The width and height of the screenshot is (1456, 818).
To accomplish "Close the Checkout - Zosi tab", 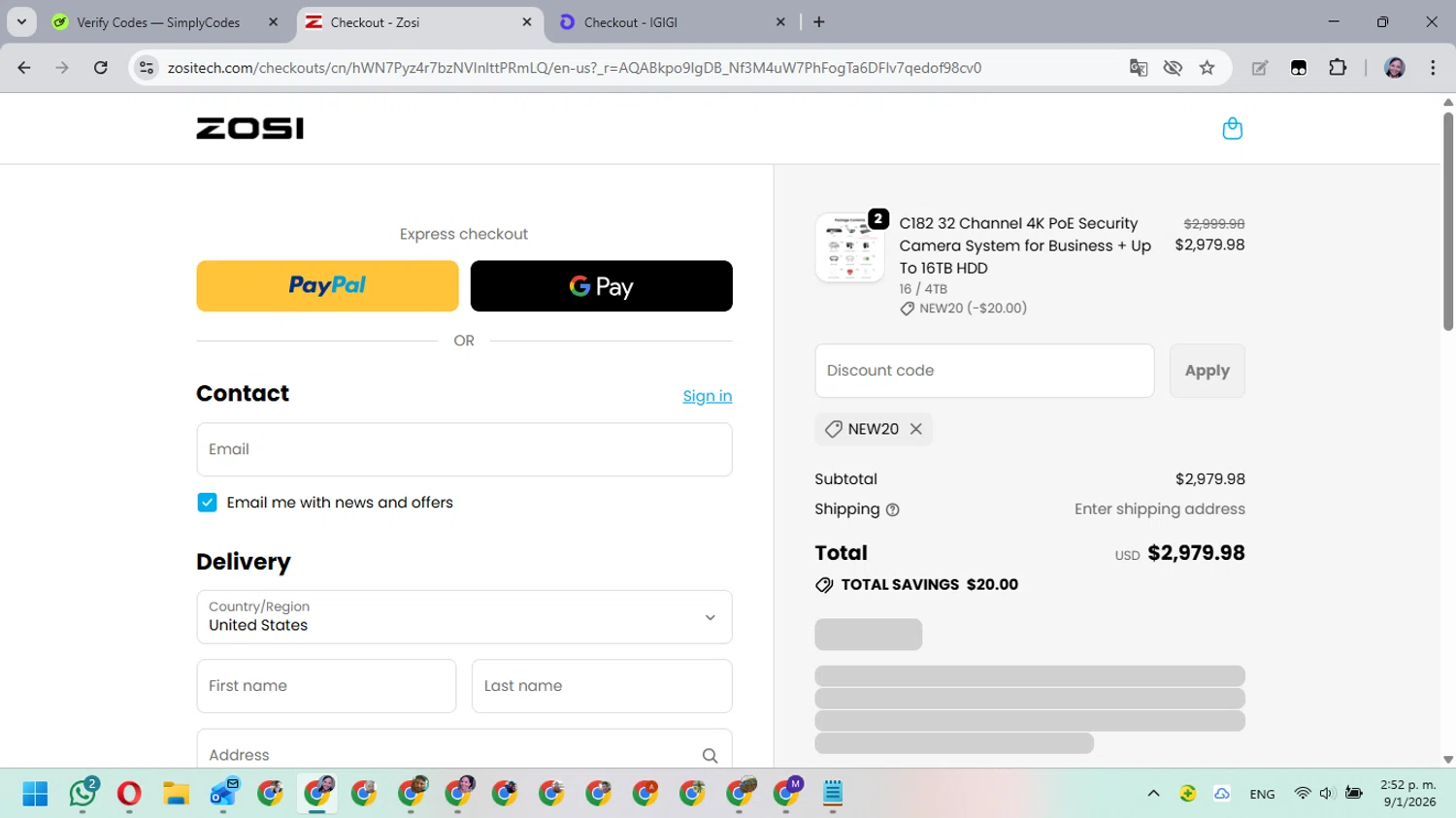I will tap(527, 22).
